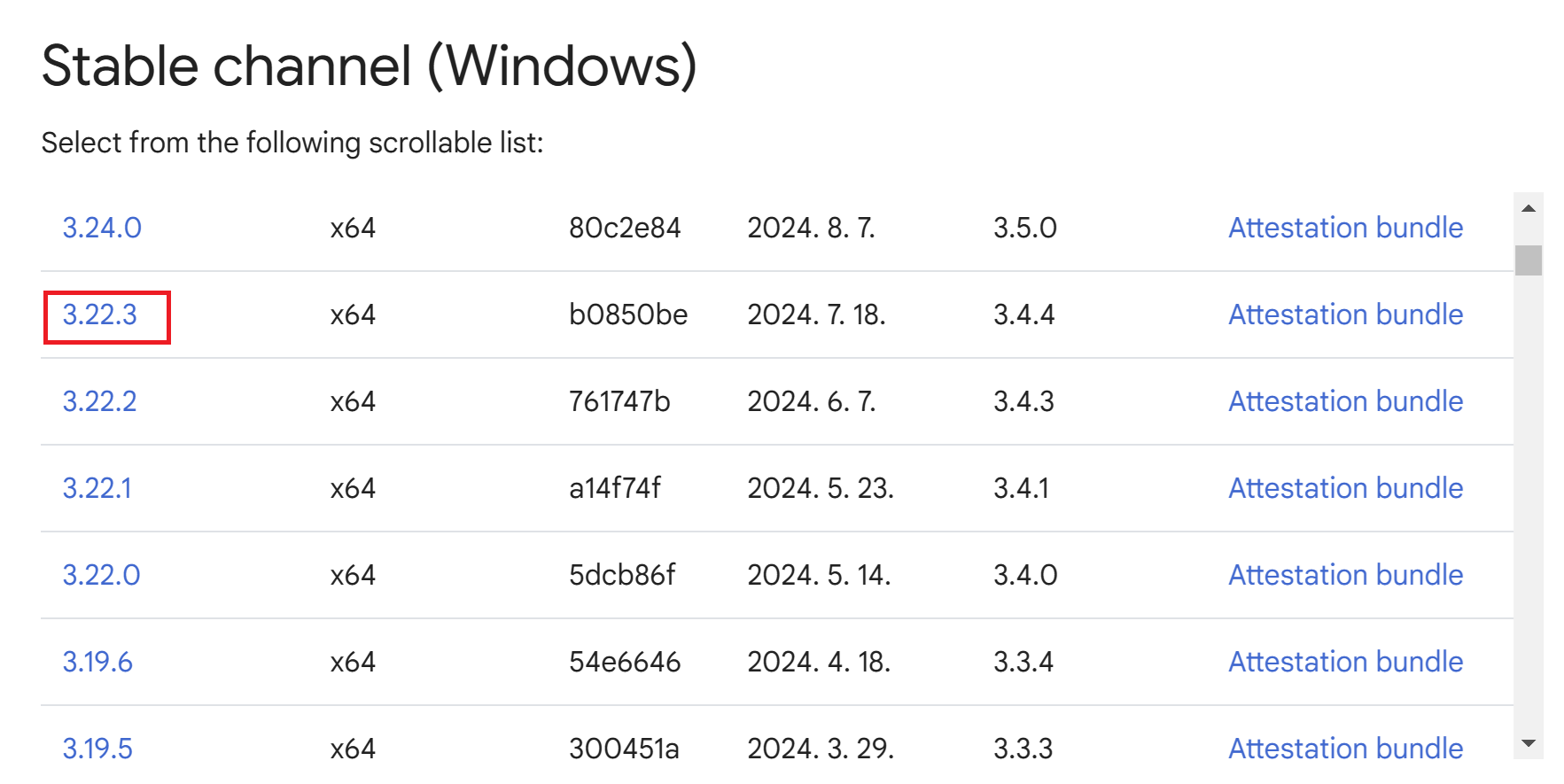Open the 3.22.0 version link

pyautogui.click(x=101, y=575)
